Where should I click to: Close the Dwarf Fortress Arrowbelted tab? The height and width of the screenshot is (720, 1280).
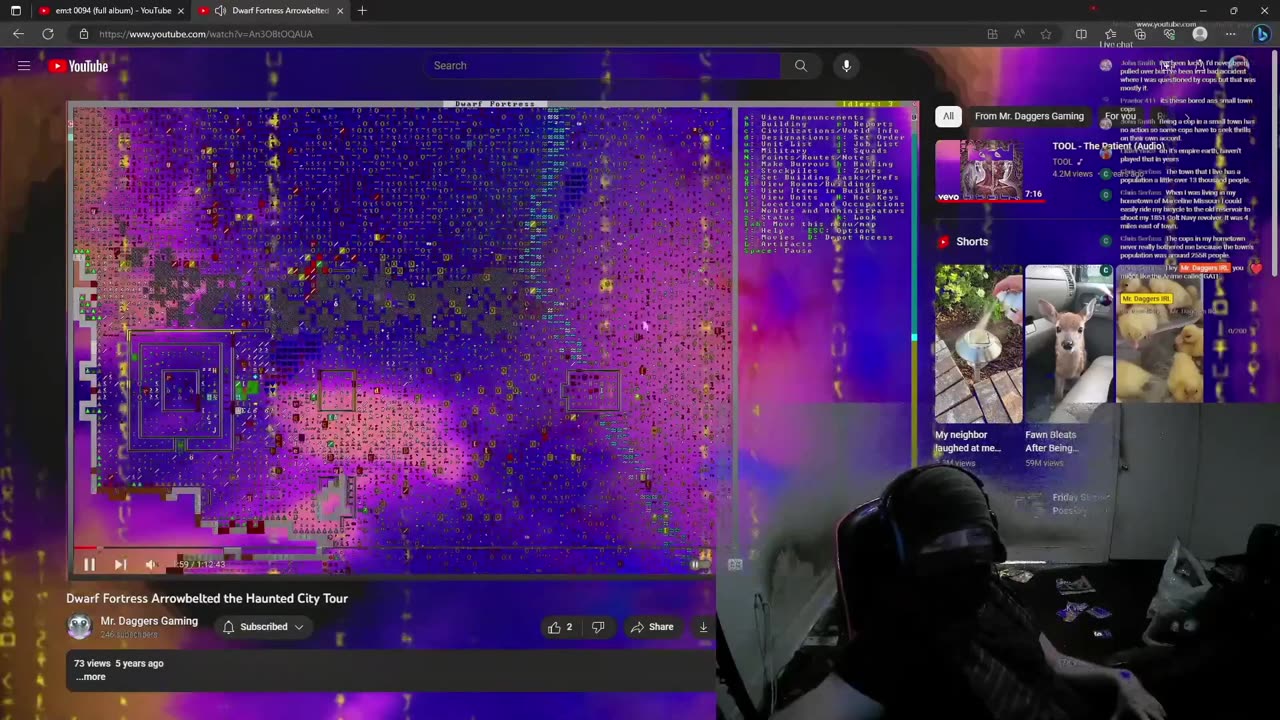[x=340, y=10]
